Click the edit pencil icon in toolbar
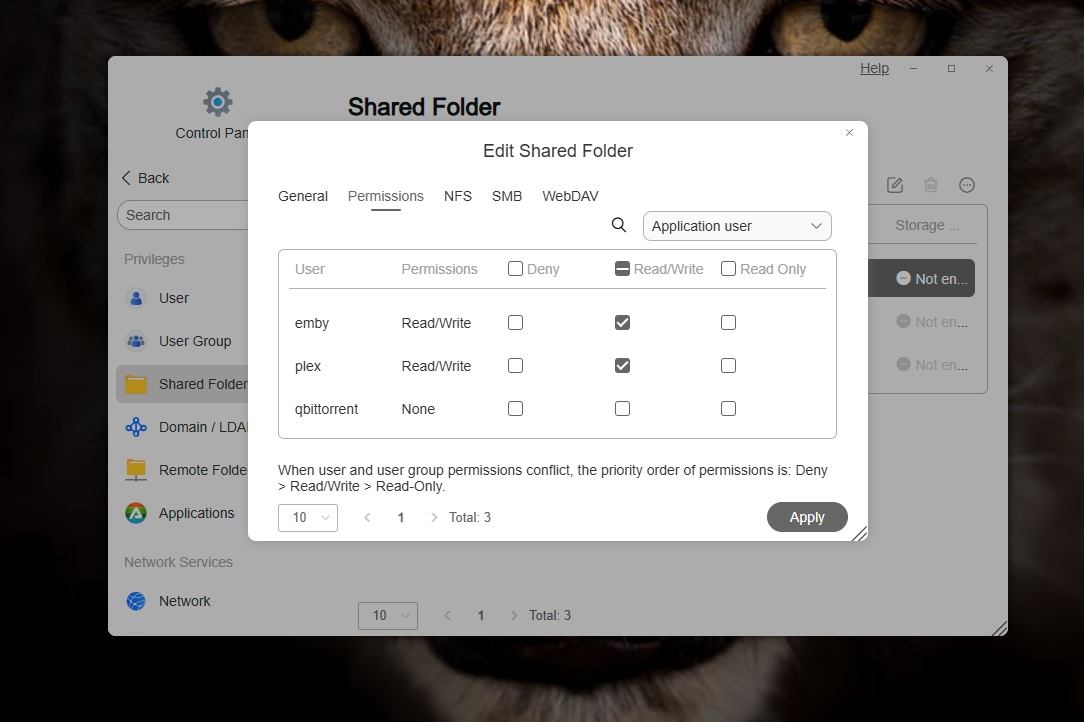 coord(895,185)
